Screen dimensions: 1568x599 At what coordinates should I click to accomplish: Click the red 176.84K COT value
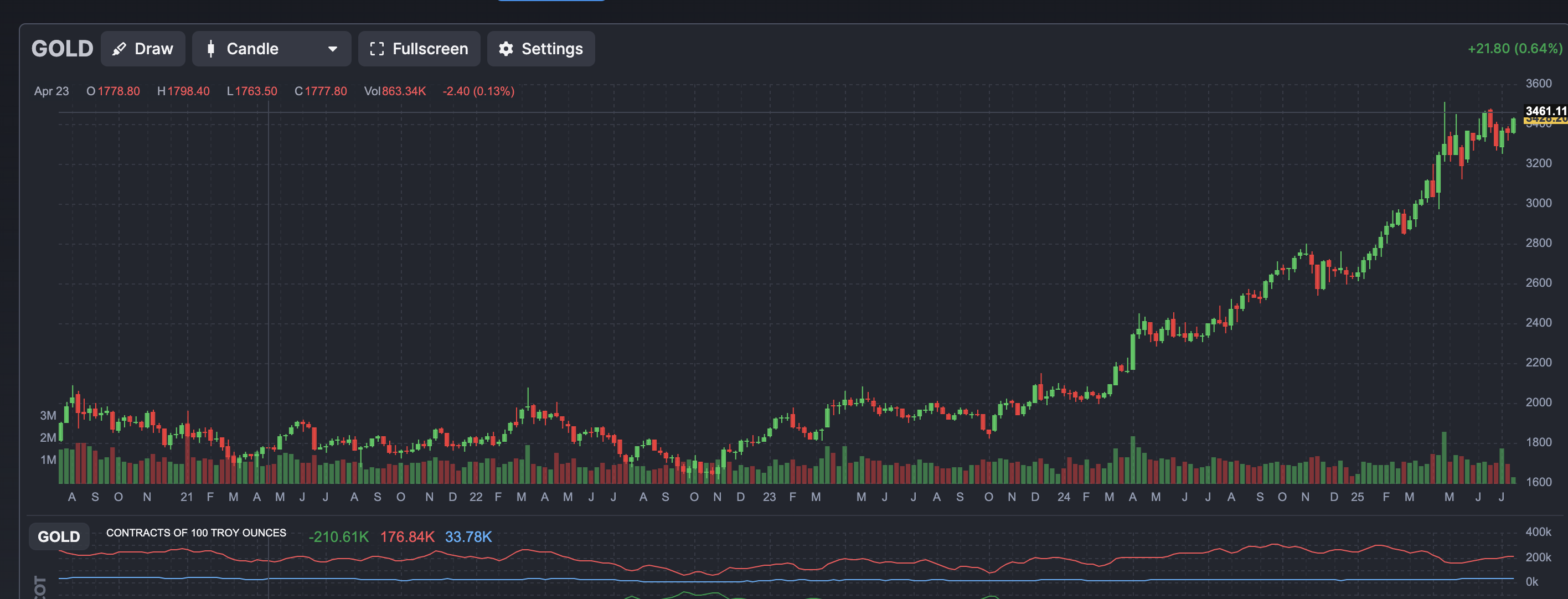(x=407, y=537)
